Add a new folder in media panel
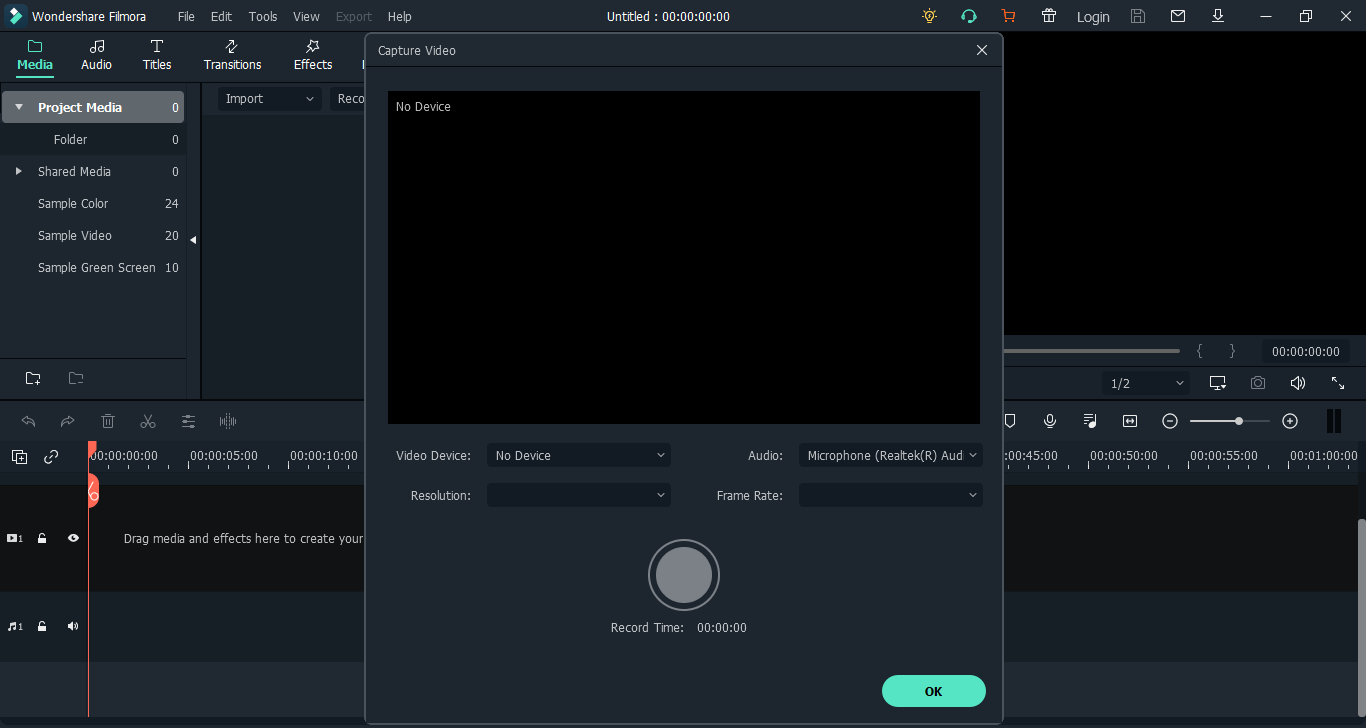 pos(33,378)
